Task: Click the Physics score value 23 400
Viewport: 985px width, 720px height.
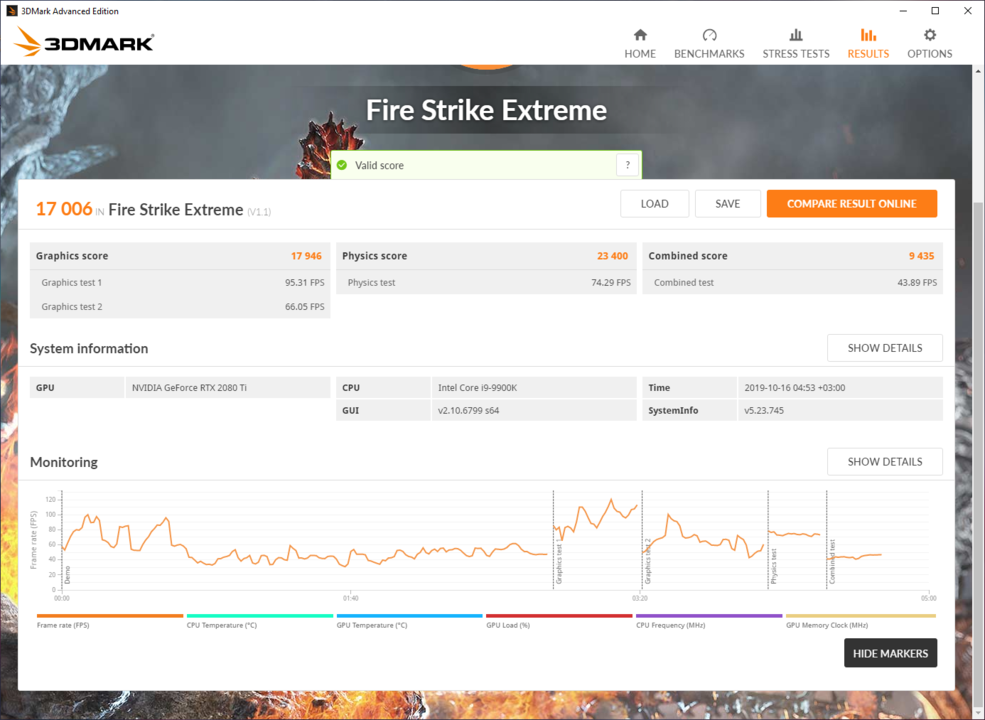Action: (x=612, y=256)
